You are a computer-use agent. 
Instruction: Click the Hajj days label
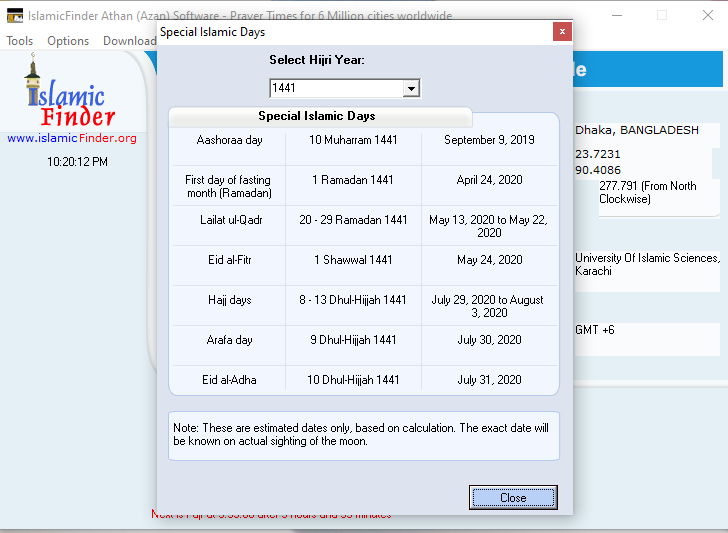click(230, 300)
